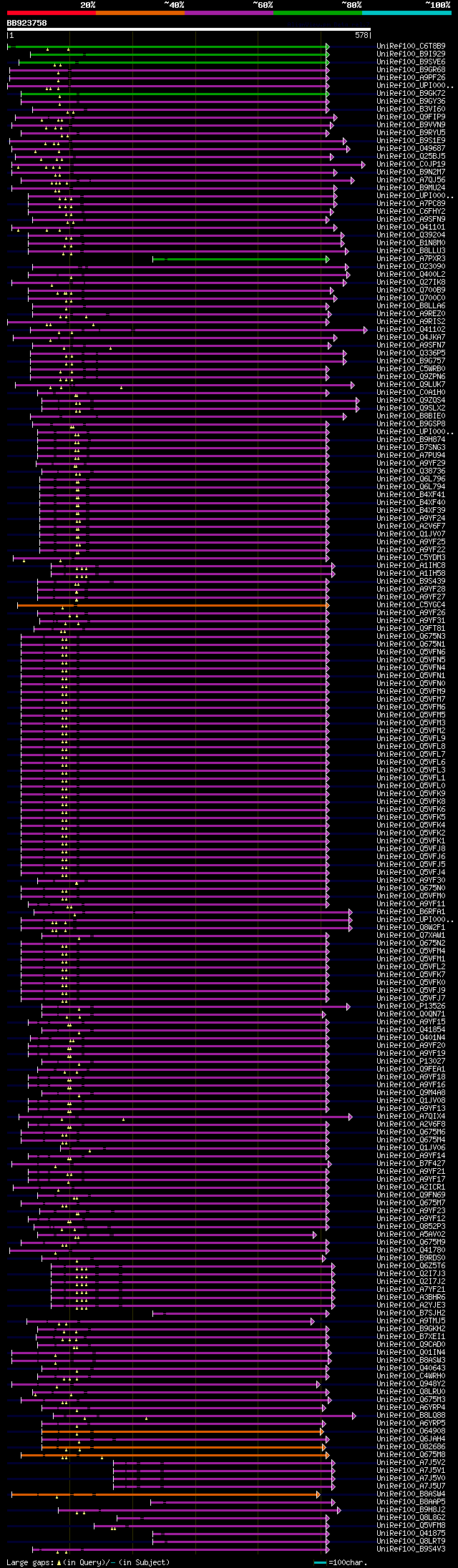The image size is (458, 1568).
Task: Click orange alignment bar of UniRef100_C5YGC4
Action: 173,605
